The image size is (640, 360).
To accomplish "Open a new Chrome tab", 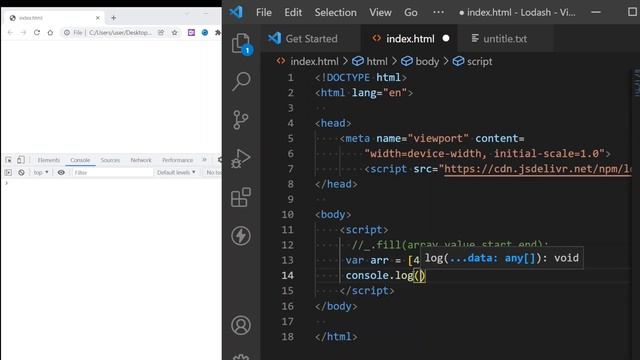I will (113, 18).
